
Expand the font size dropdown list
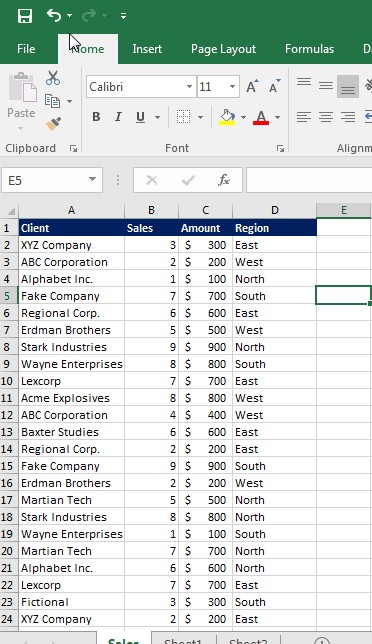coord(232,87)
